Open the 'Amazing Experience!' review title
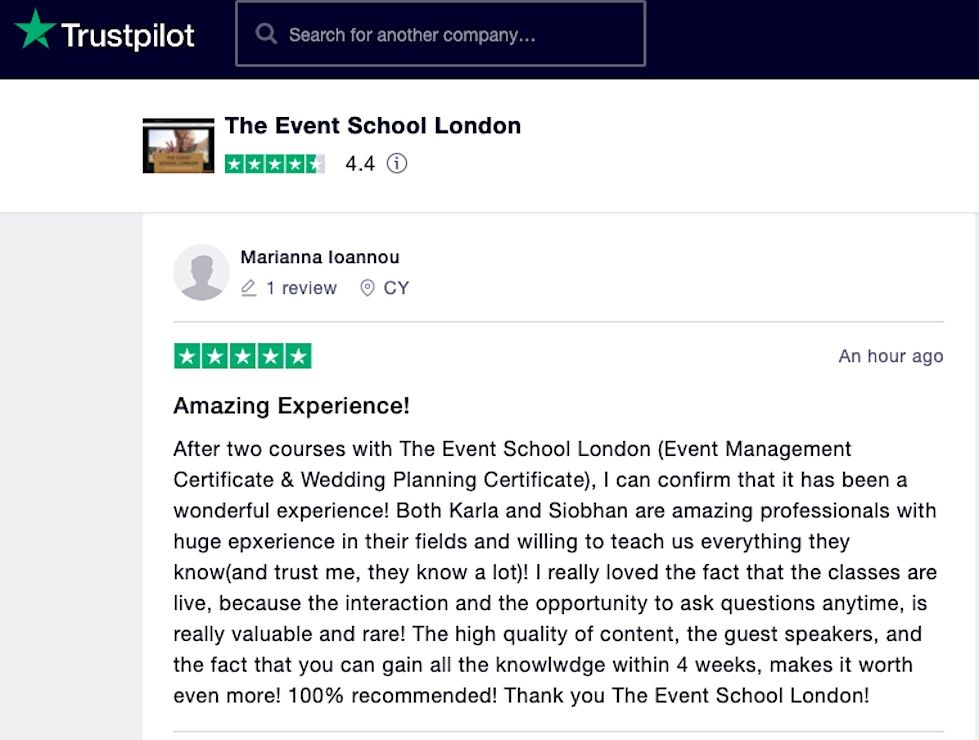 (291, 406)
